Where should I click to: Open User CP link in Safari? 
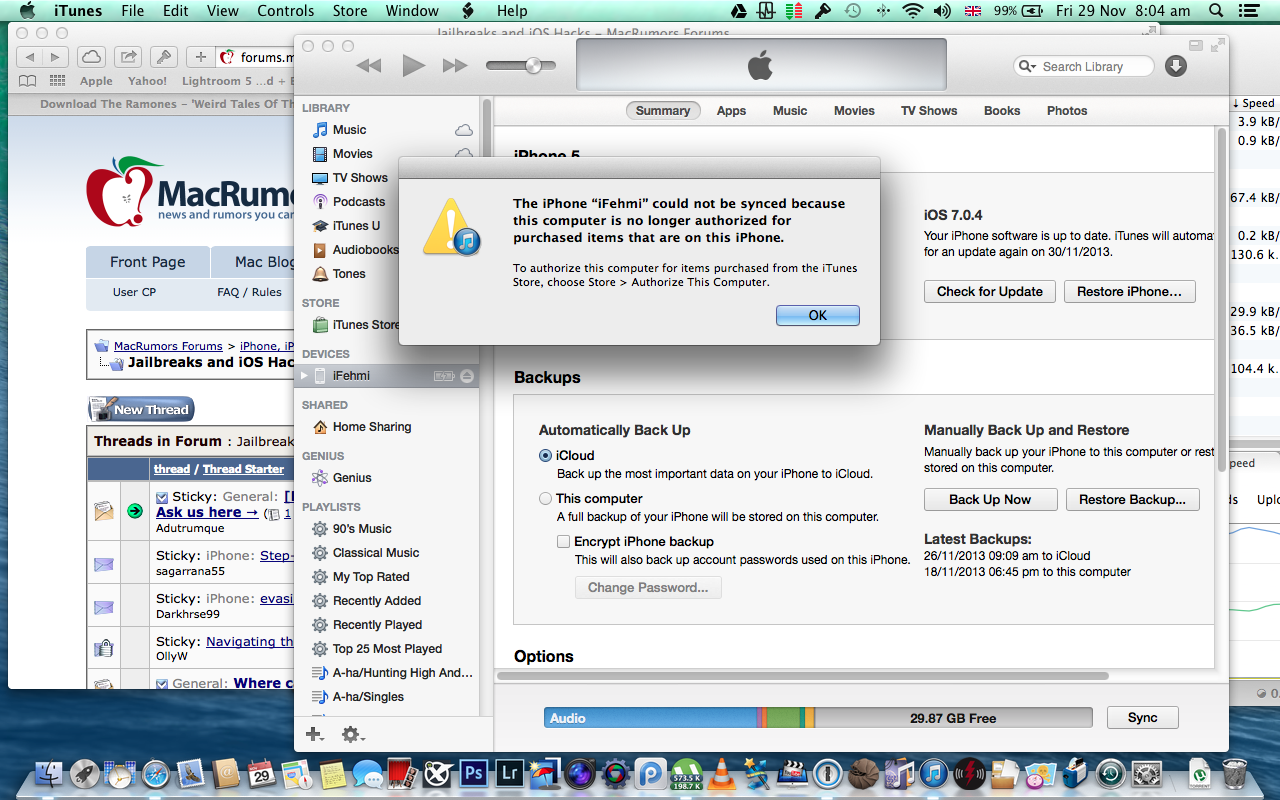point(134,292)
